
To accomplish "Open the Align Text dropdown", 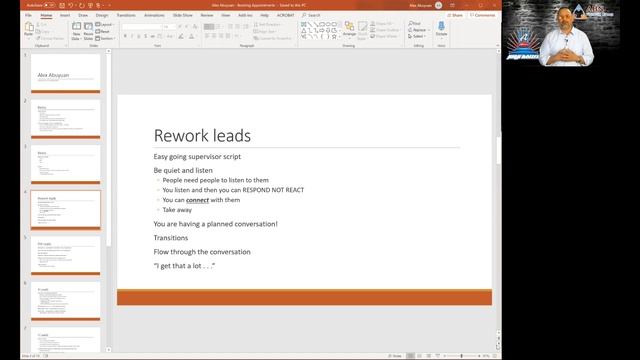I will tap(266, 31).
